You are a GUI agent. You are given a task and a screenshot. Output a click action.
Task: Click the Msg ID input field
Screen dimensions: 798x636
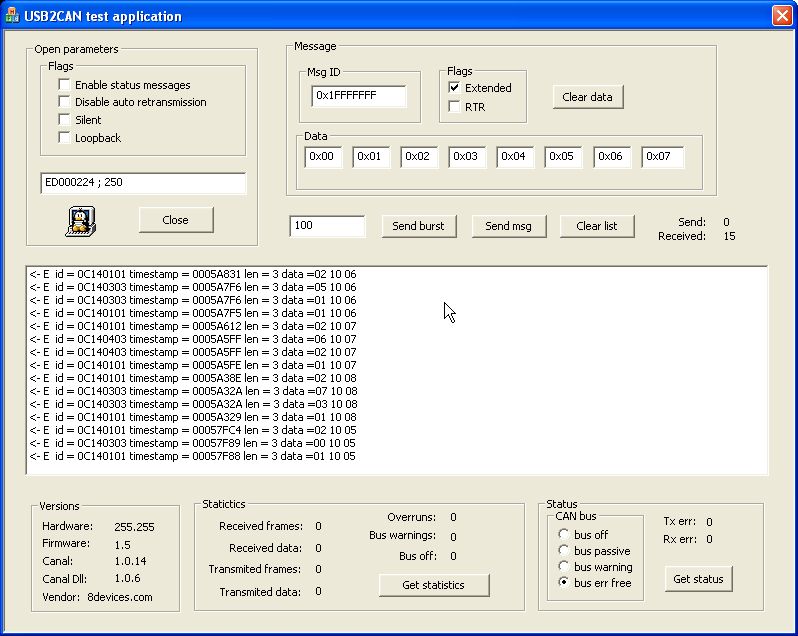point(358,97)
